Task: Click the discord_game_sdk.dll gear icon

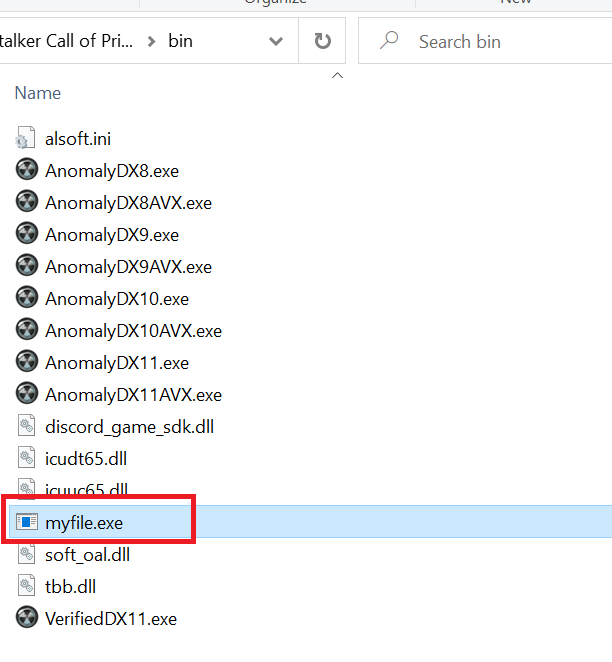Action: (26, 426)
